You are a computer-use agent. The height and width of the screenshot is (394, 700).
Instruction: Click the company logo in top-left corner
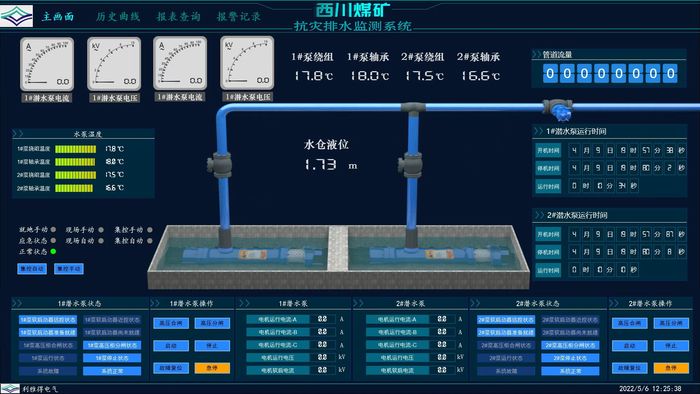[x=17, y=16]
